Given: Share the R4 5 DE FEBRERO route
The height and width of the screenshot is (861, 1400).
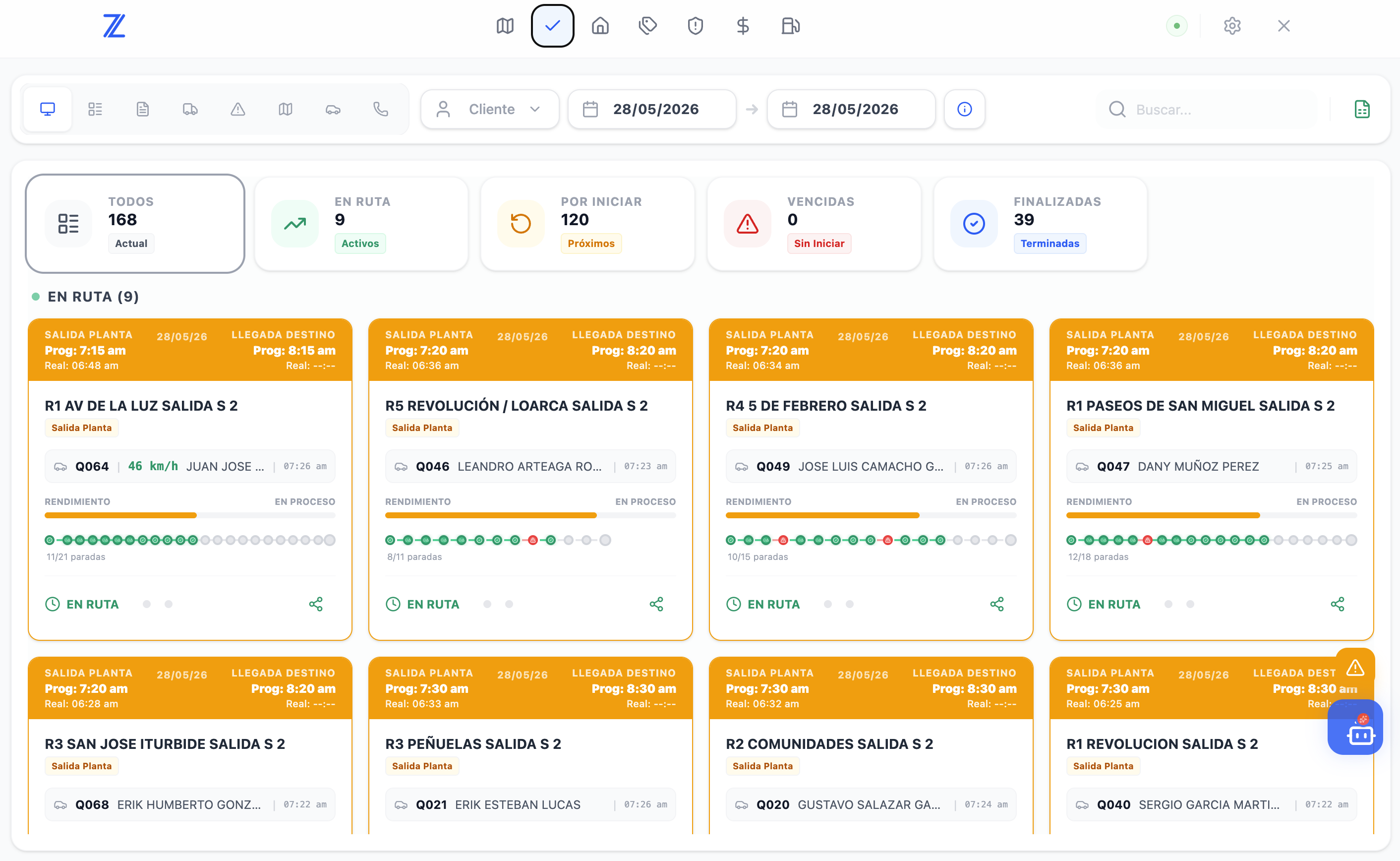Looking at the screenshot, I should tap(997, 604).
